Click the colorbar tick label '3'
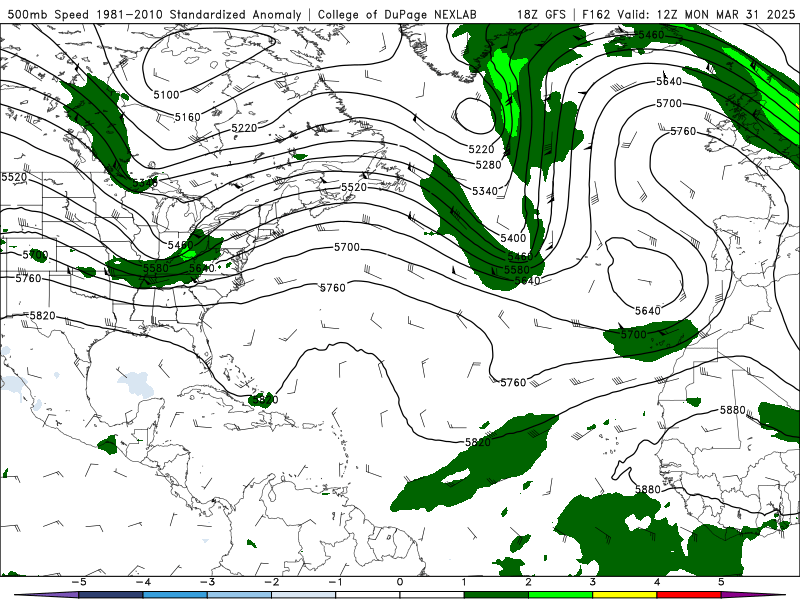800x600 pixels. (592, 582)
